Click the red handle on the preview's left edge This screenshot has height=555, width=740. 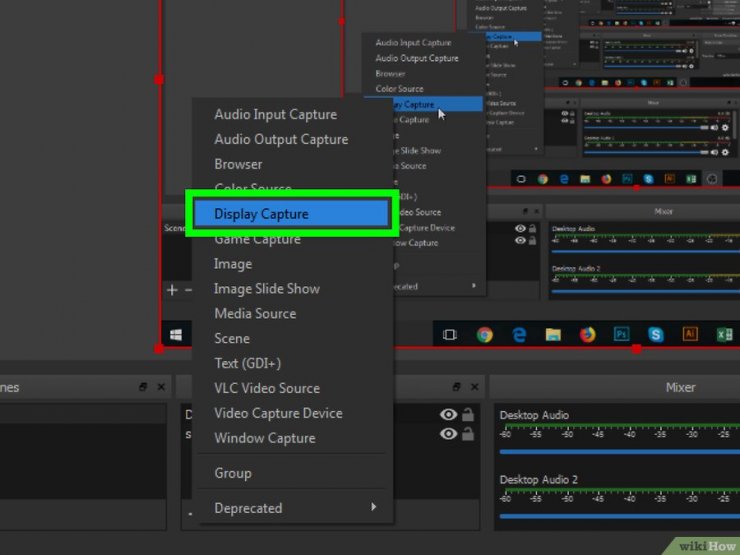[159, 79]
